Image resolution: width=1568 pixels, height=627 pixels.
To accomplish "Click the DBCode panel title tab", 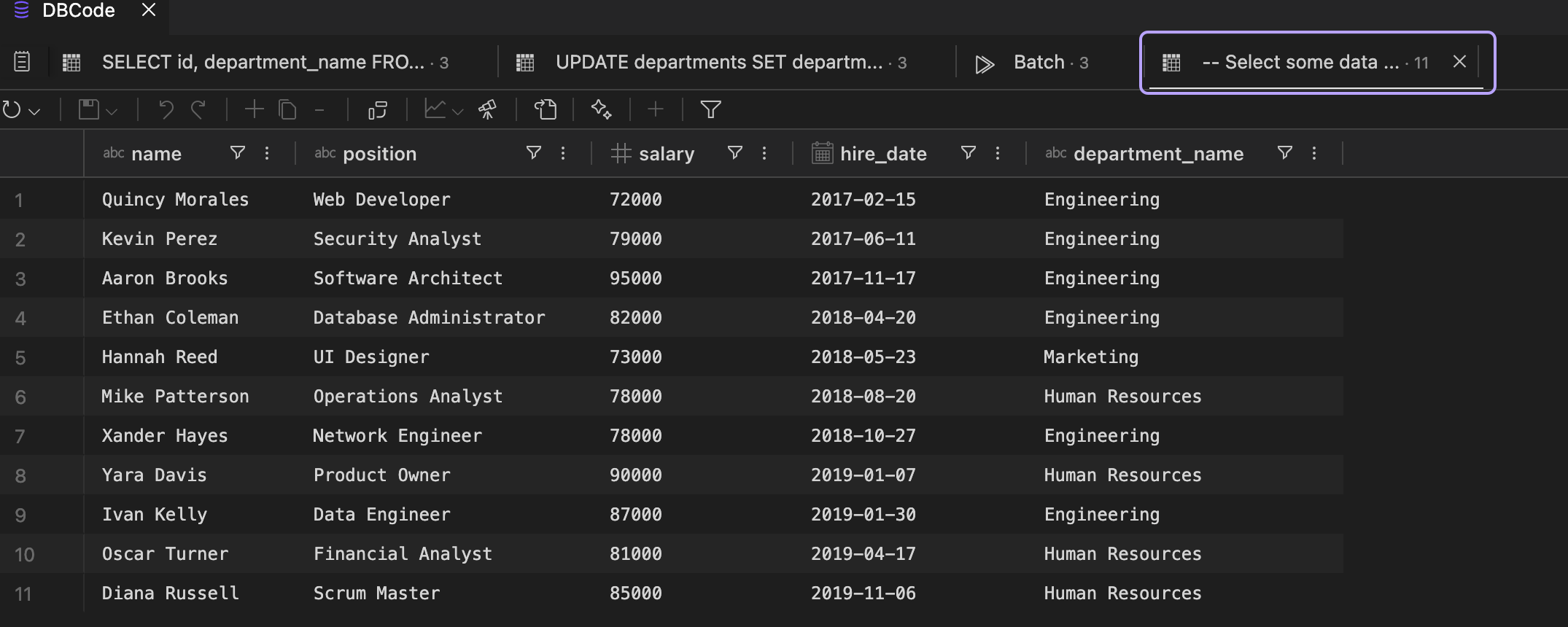I will pyautogui.click(x=78, y=10).
